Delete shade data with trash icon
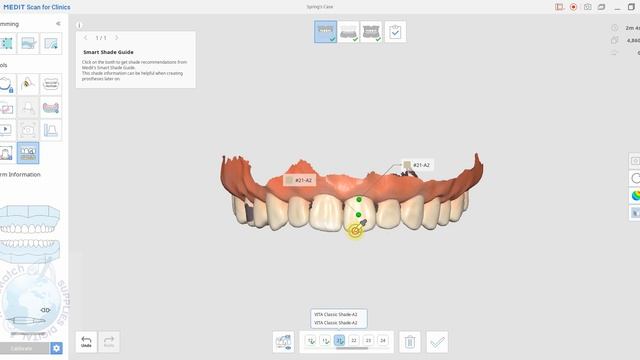The height and width of the screenshot is (360, 640). 410,342
